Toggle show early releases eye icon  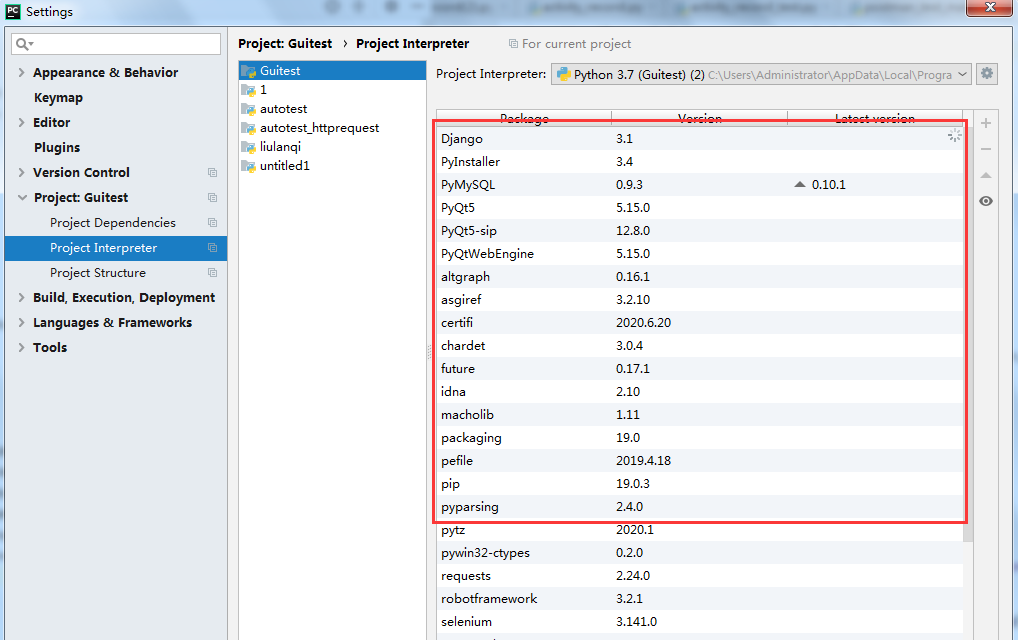pos(986,201)
